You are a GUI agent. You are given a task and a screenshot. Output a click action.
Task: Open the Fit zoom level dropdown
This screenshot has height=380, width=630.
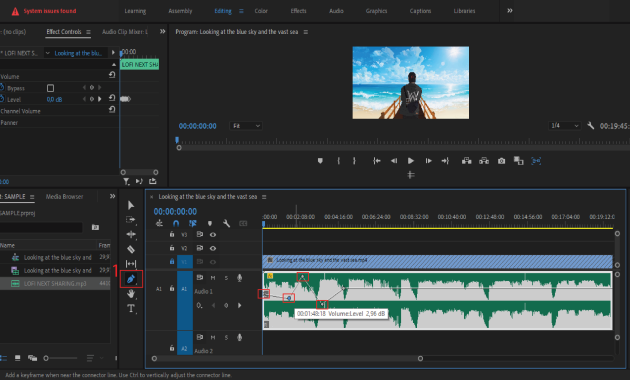tap(246, 126)
